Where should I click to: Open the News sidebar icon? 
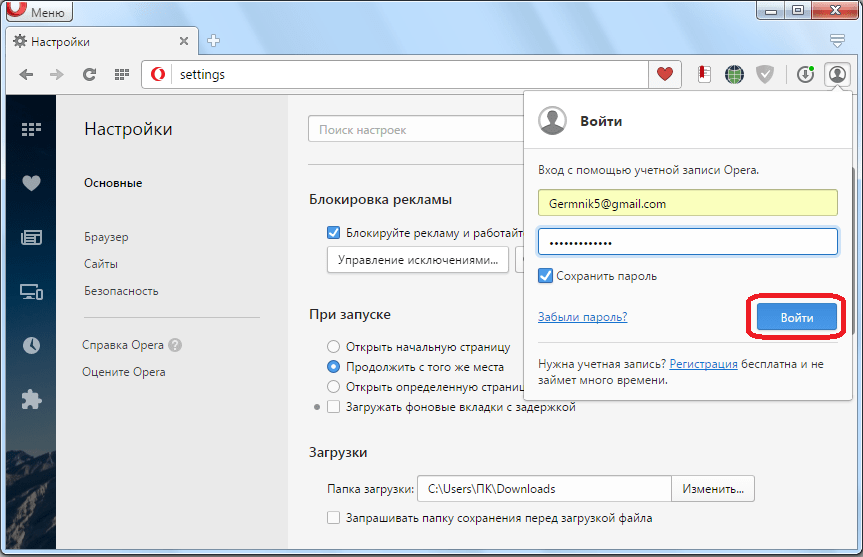coord(31,238)
